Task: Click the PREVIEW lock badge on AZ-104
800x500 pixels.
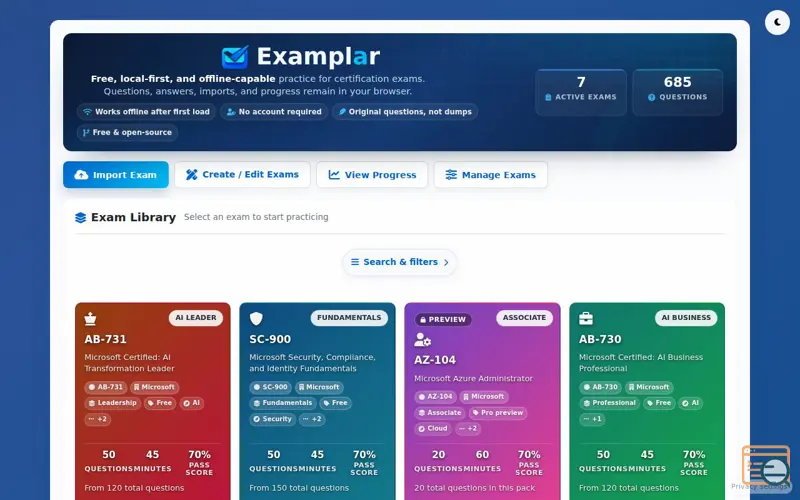Action: (443, 320)
